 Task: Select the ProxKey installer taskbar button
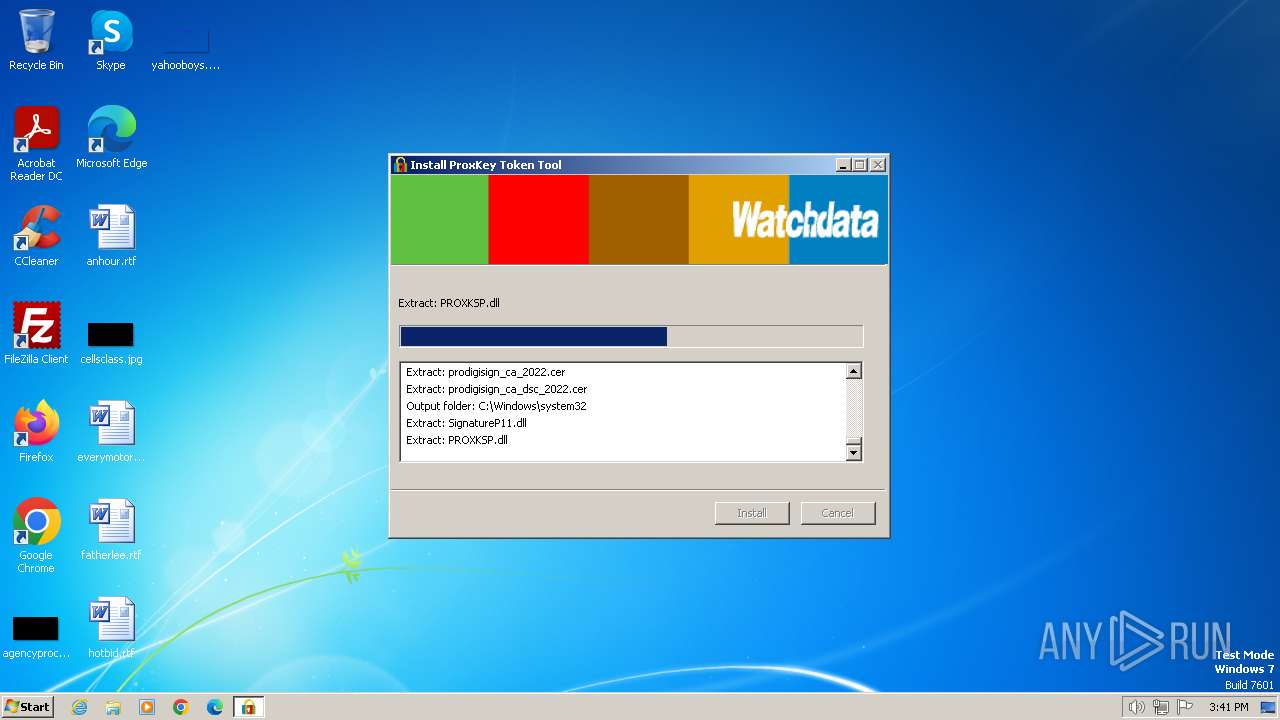pos(248,707)
